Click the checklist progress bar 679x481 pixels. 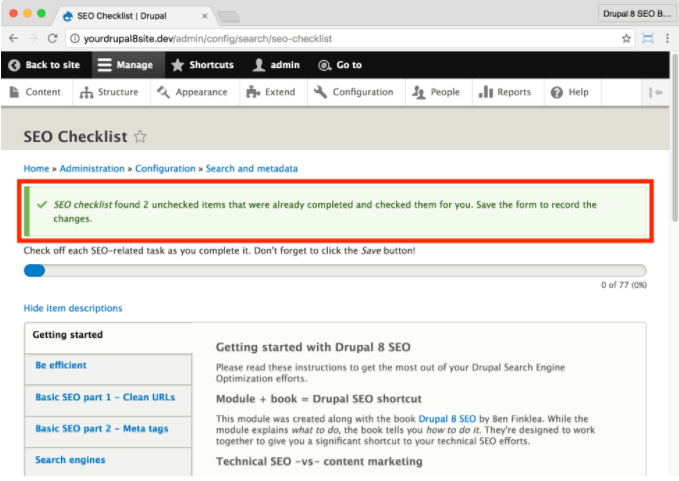[335, 271]
